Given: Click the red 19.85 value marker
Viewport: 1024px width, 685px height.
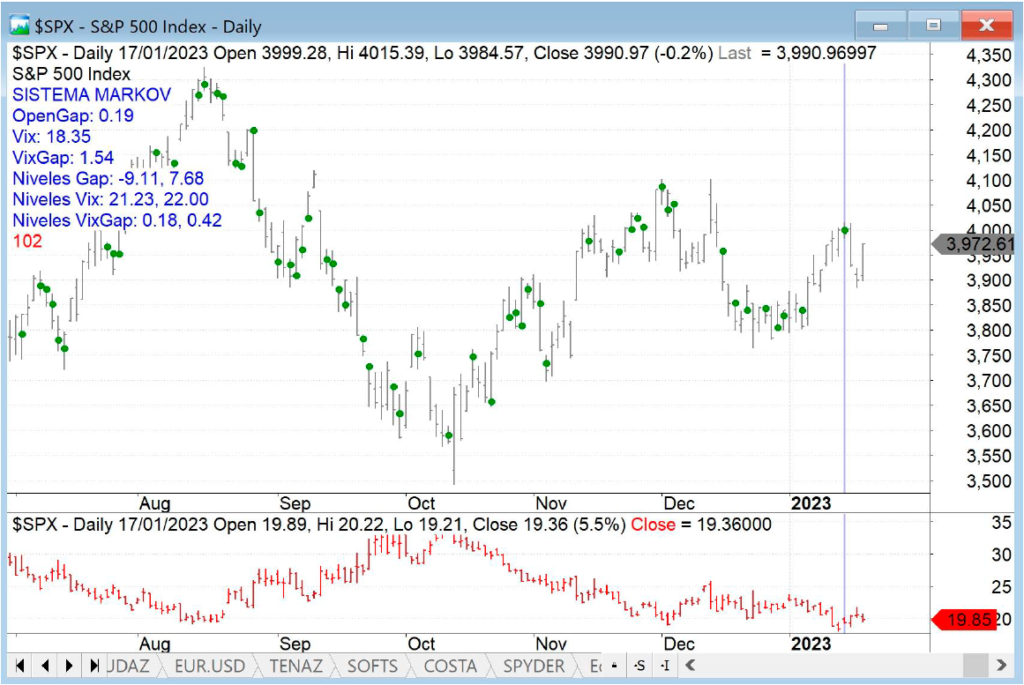Looking at the screenshot, I should [965, 619].
